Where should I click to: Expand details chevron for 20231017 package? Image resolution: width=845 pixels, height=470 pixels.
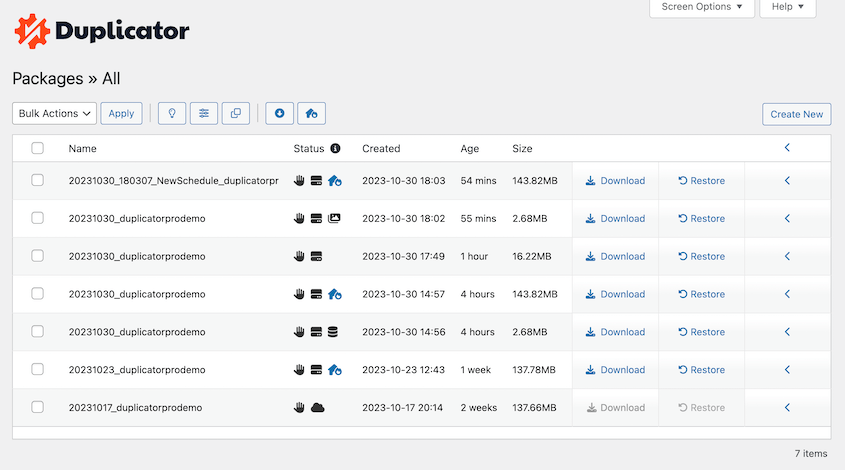(x=787, y=407)
